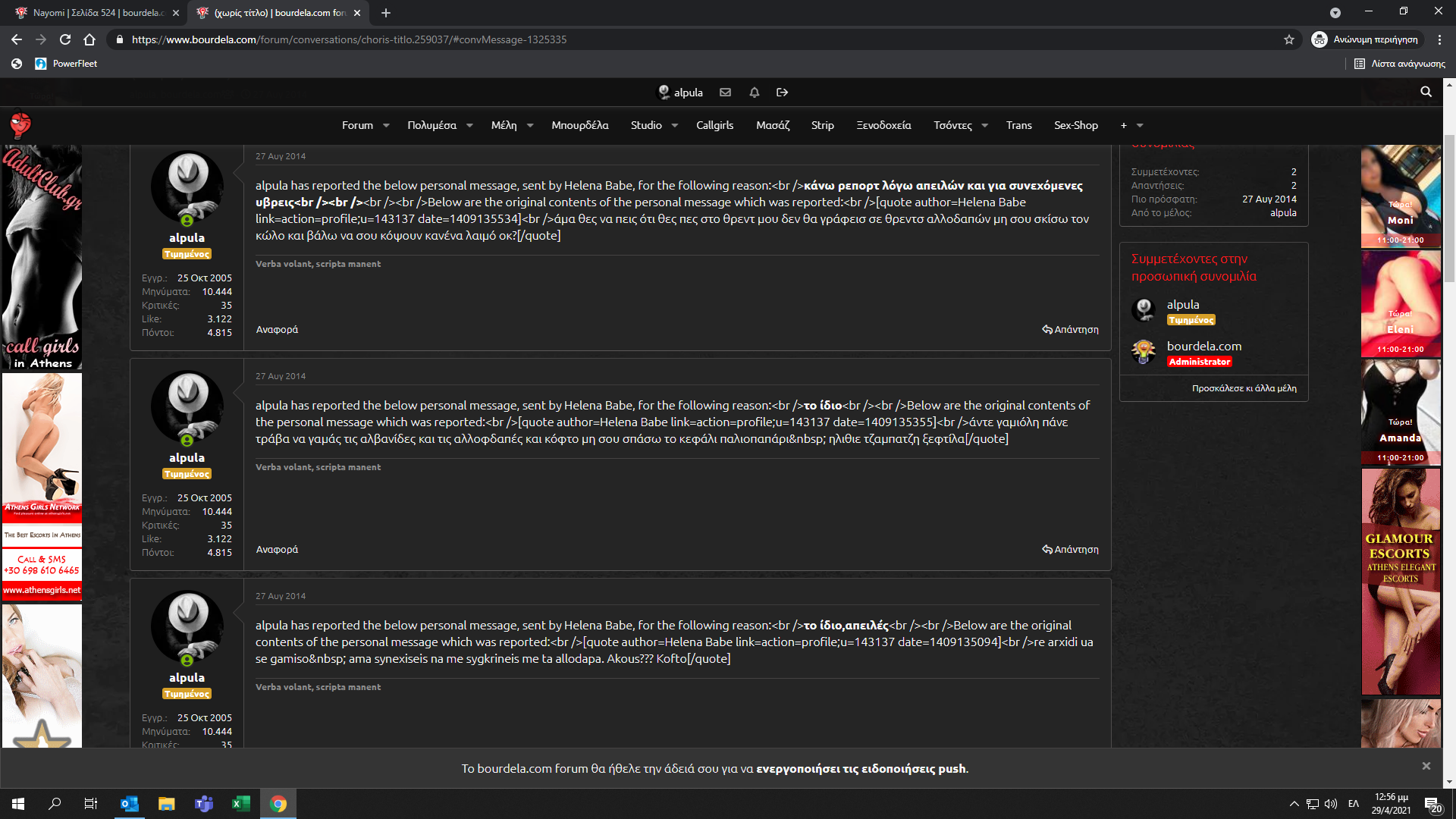Open Microsoft Teams from taskbar
This screenshot has width=1456, height=819.
tap(204, 804)
